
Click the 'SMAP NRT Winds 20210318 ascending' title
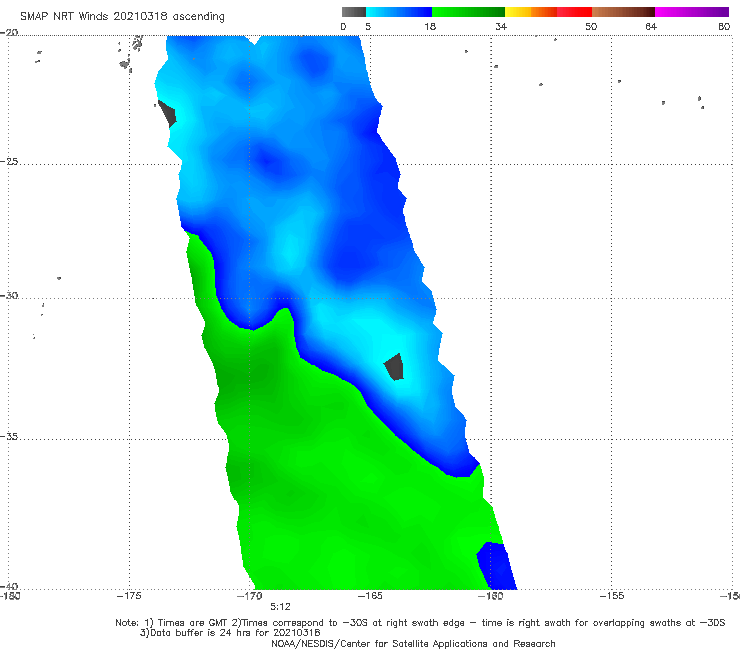[122, 17]
